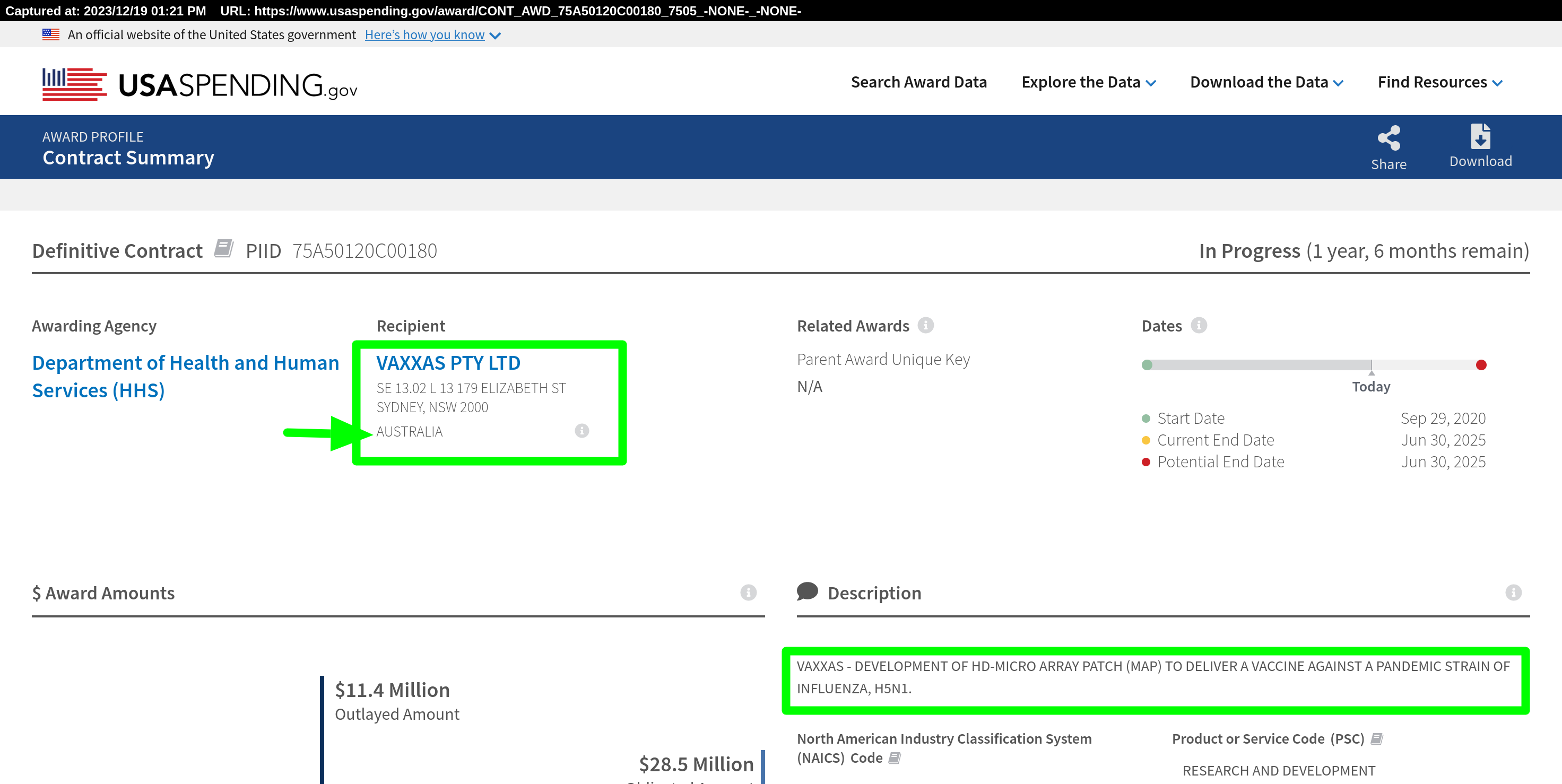Image resolution: width=1562 pixels, height=784 pixels.
Task: Click the USAspending.gov logo
Action: click(199, 84)
